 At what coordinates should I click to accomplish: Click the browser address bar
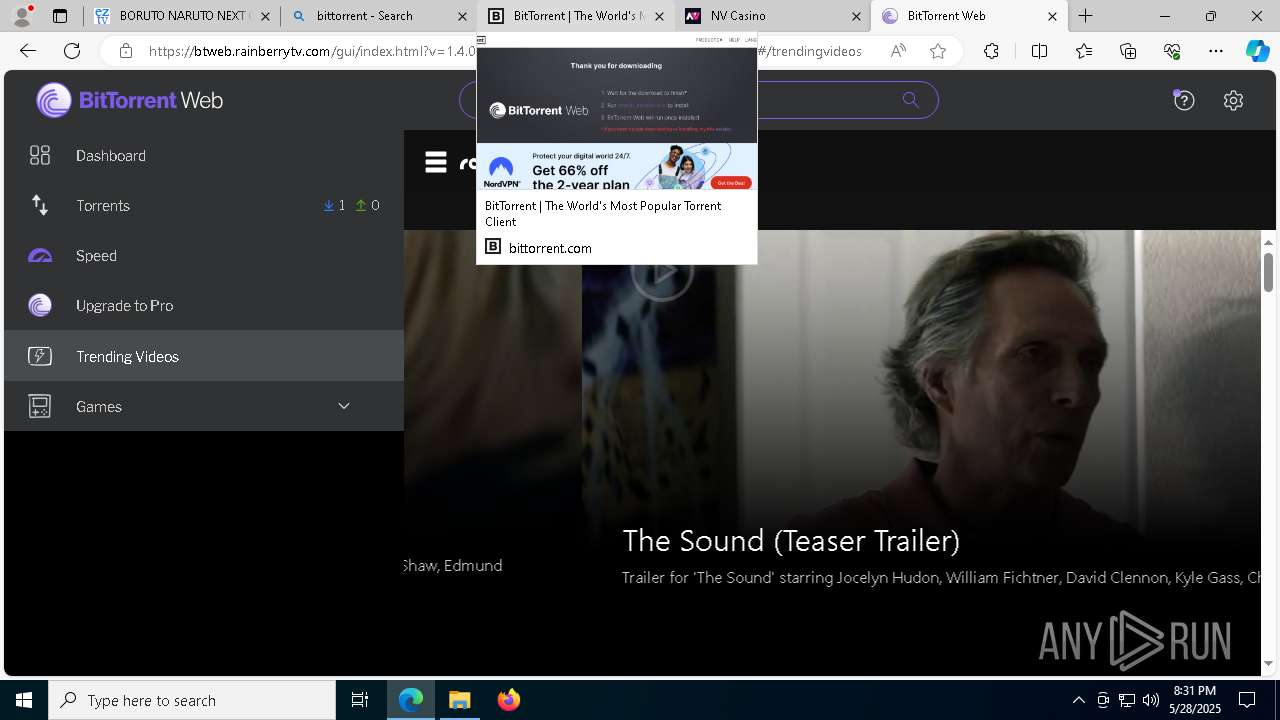532,51
